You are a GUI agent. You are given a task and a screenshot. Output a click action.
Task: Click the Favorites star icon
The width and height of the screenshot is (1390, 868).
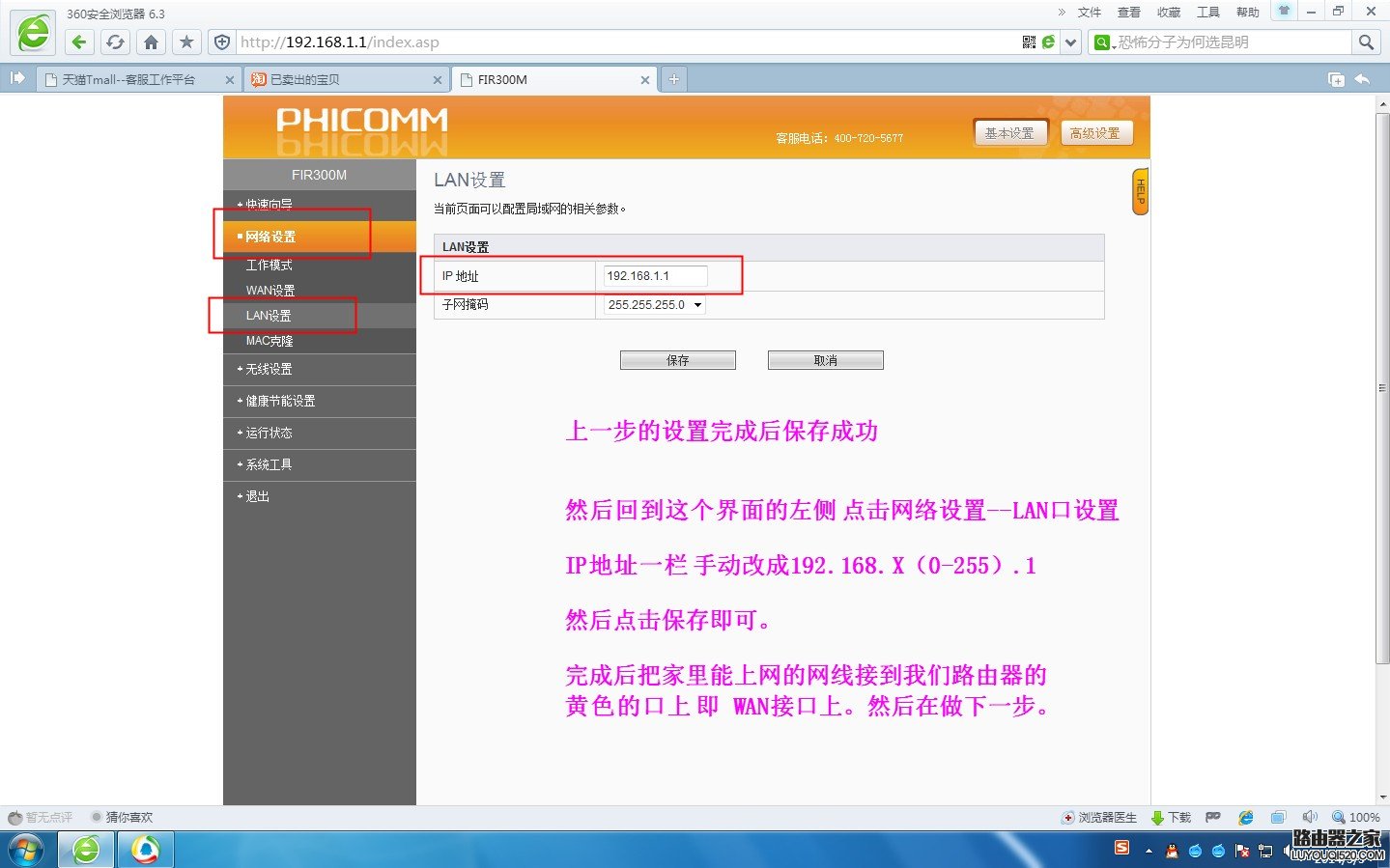pos(185,42)
